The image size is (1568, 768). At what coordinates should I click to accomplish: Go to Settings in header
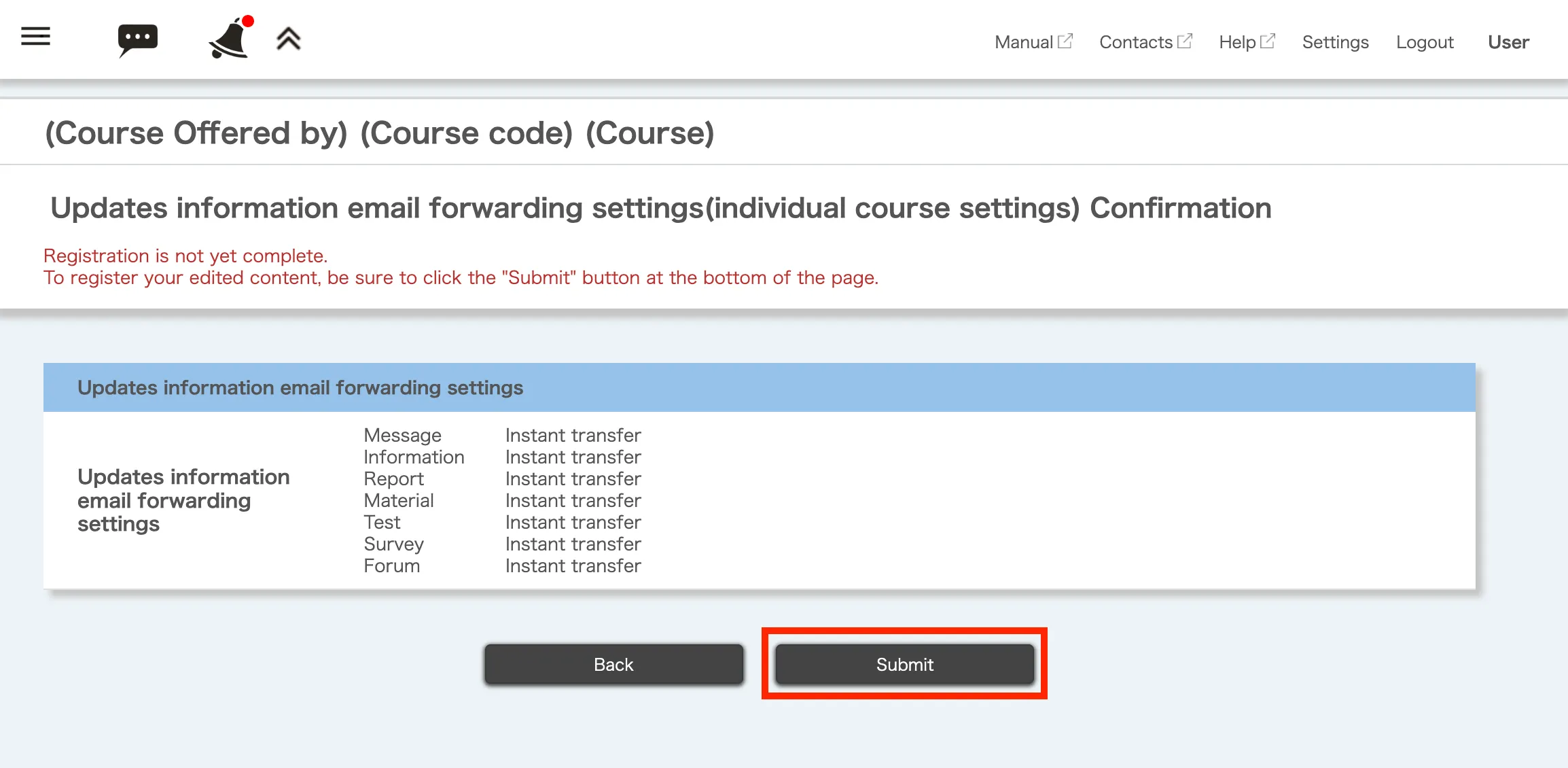point(1335,42)
